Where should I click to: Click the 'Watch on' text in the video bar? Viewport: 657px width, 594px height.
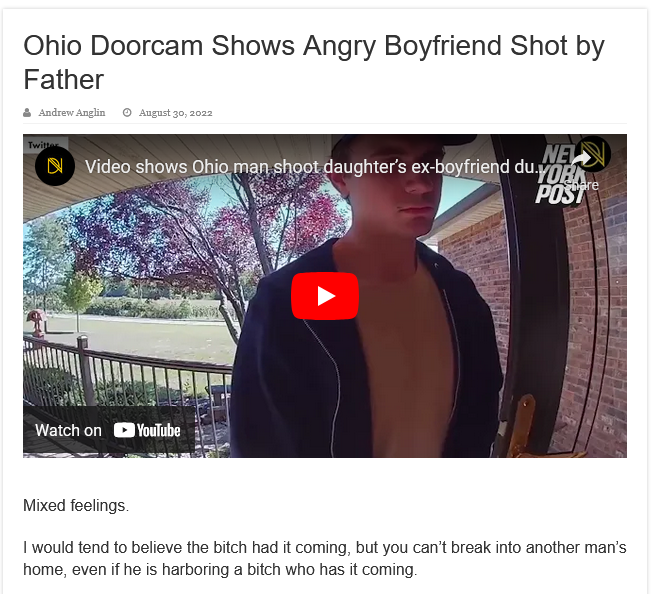pos(68,430)
